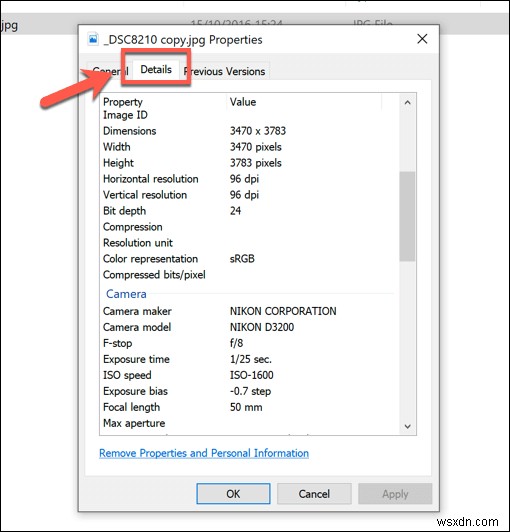The image size is (510, 532).
Task: Click the Apply button
Action: [x=395, y=494]
